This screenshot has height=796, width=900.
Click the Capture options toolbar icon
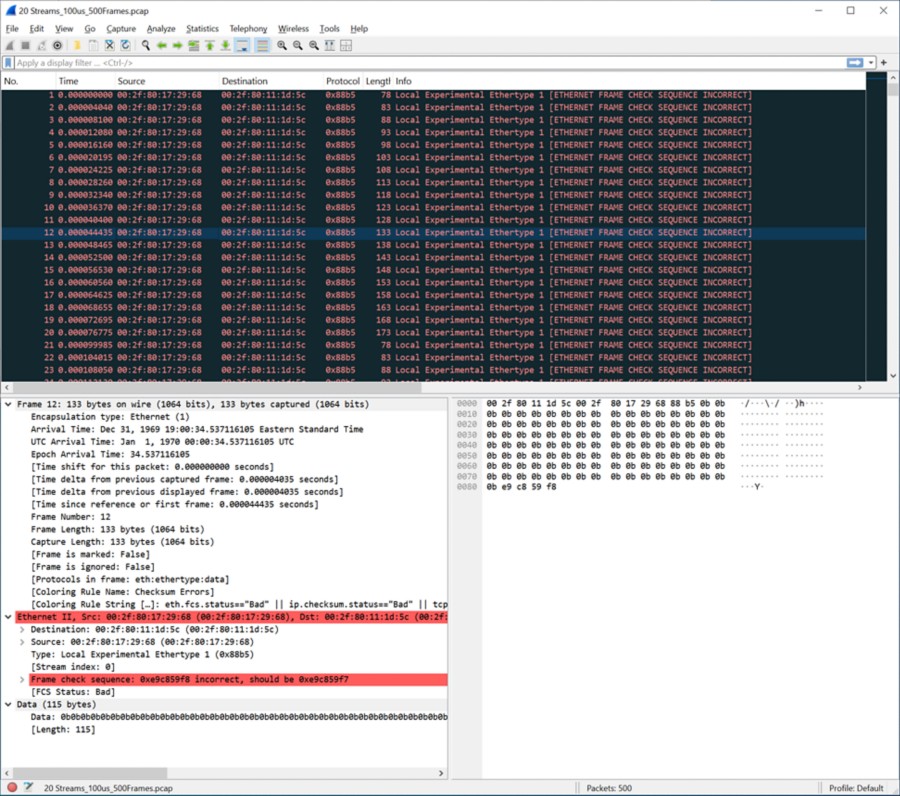pyautogui.click(x=57, y=45)
